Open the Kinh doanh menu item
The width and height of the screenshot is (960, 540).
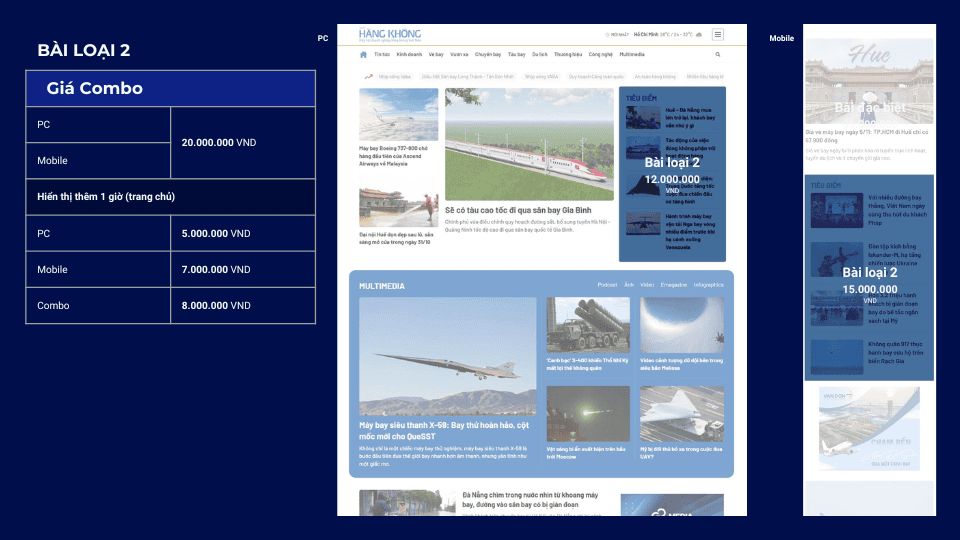409,54
